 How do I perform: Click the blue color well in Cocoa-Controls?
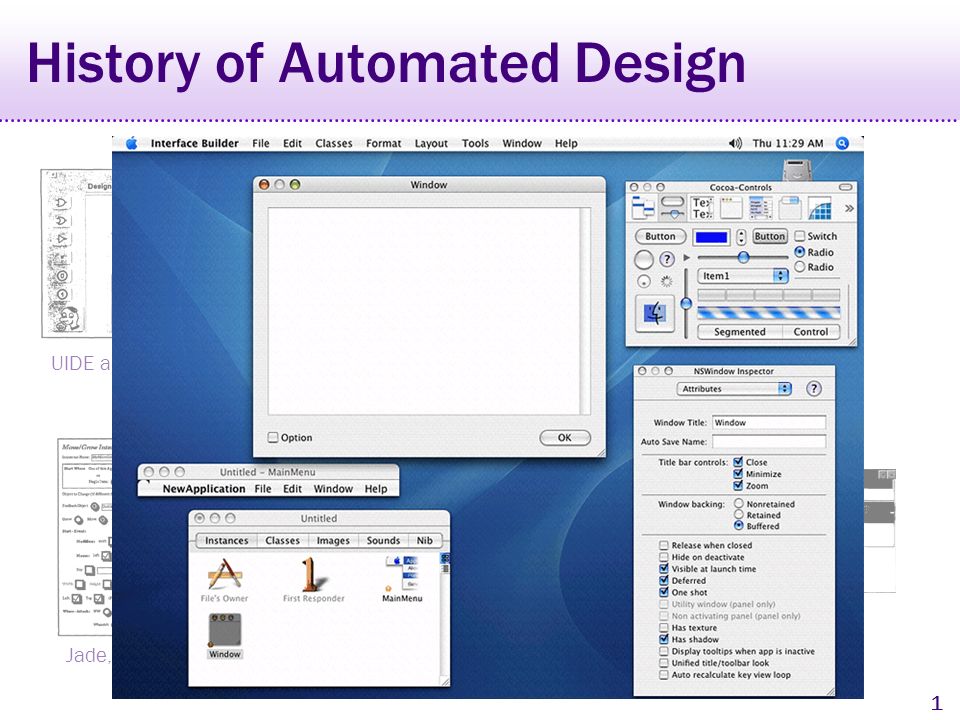point(712,237)
